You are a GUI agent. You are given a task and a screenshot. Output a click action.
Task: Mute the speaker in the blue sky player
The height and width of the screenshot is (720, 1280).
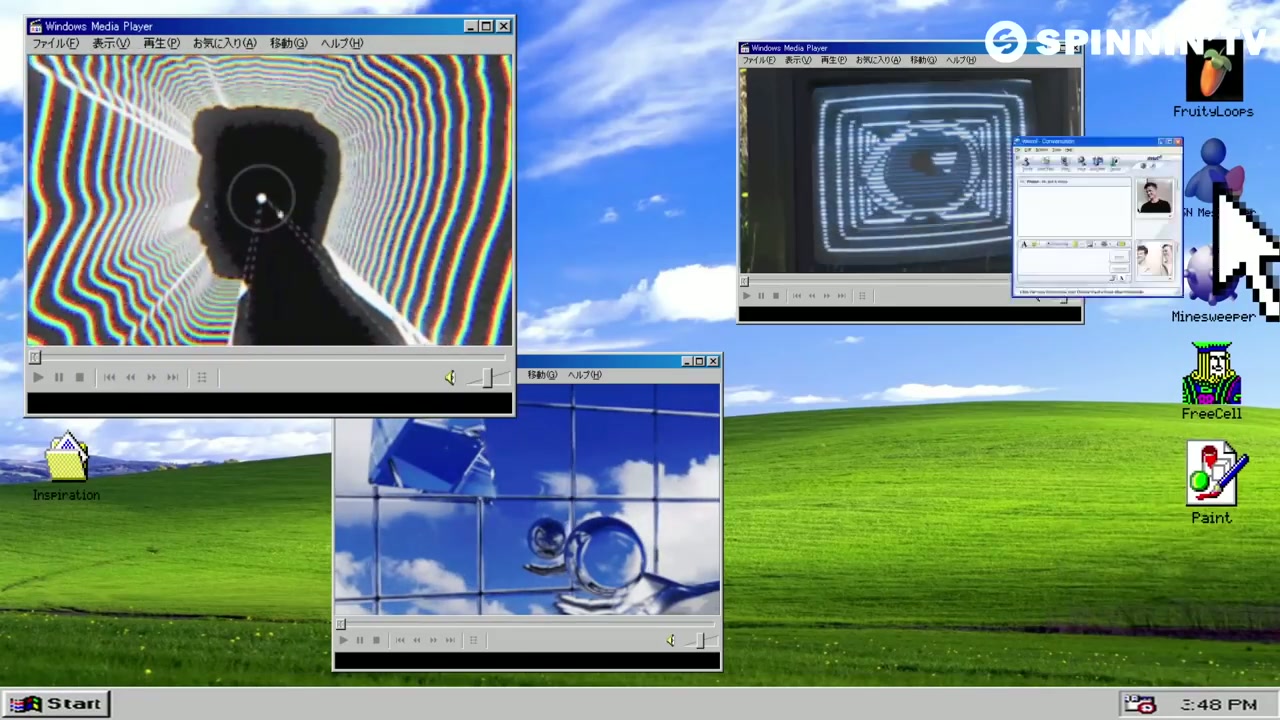[x=670, y=640]
